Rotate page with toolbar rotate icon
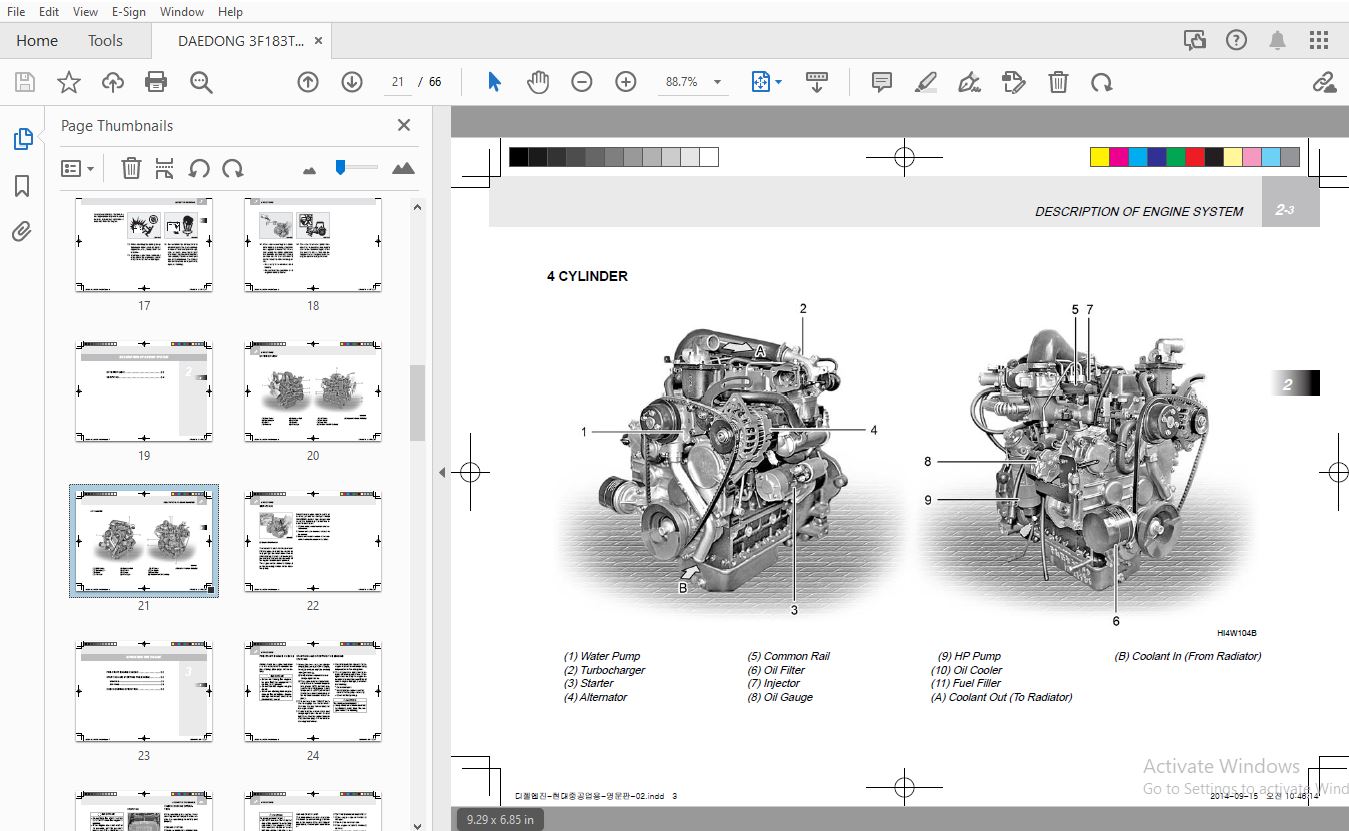 [1102, 82]
